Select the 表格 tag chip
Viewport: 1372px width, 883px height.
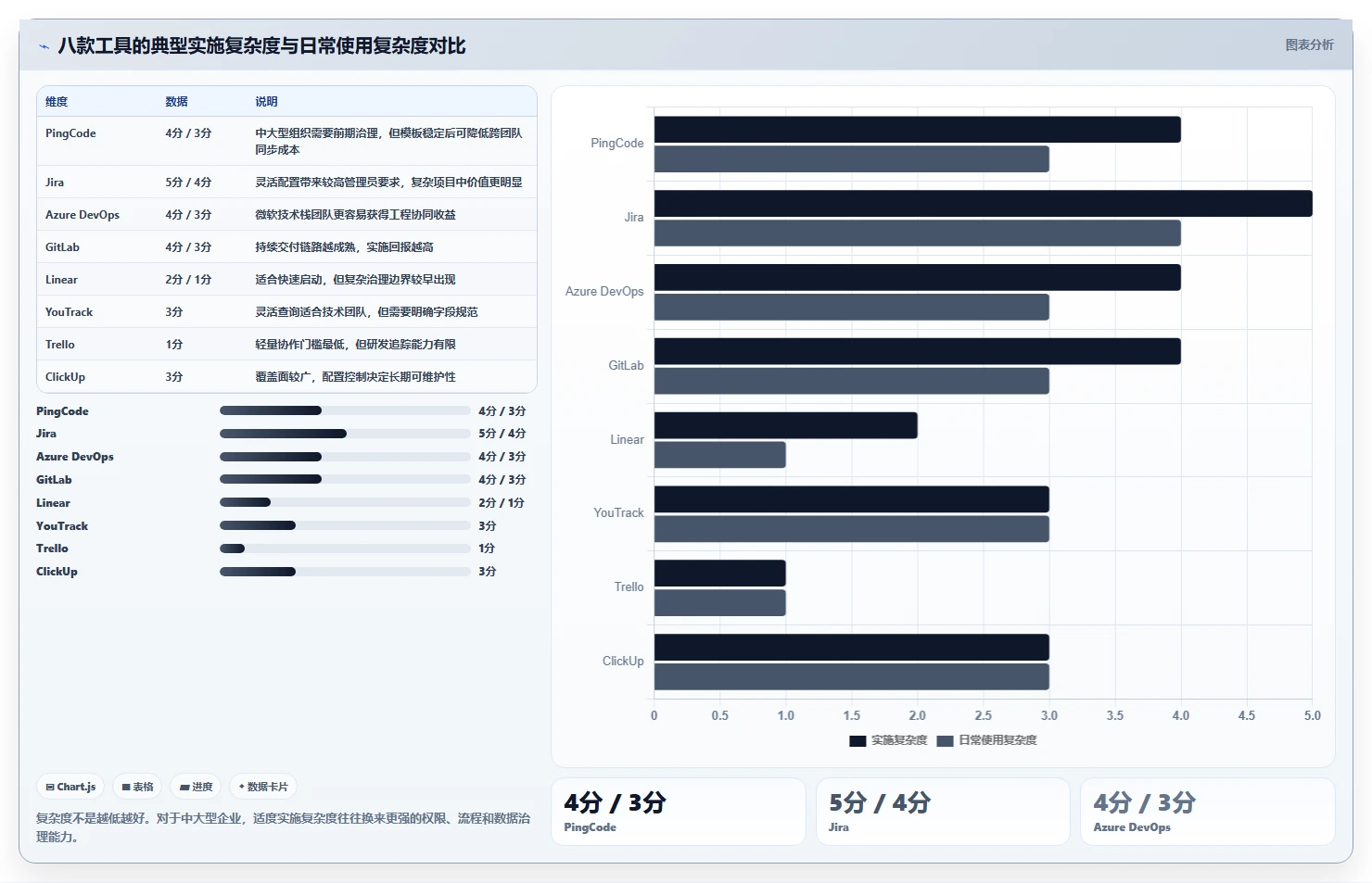pyautogui.click(x=137, y=787)
